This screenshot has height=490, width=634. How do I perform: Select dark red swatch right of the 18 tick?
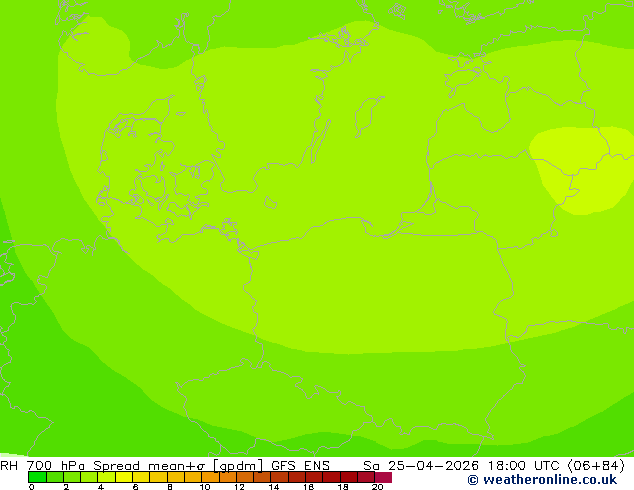pos(349,477)
